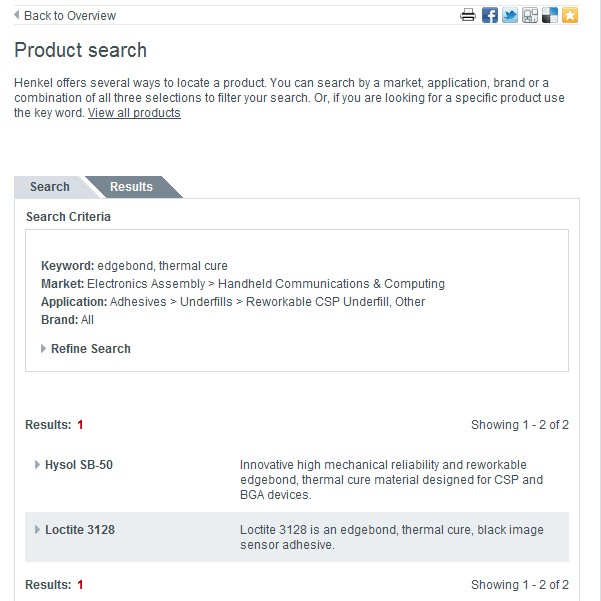Viewport: 601px width, 601px height.
Task: Click the back arrow beside Back to Overview
Action: pyautogui.click(x=16, y=15)
